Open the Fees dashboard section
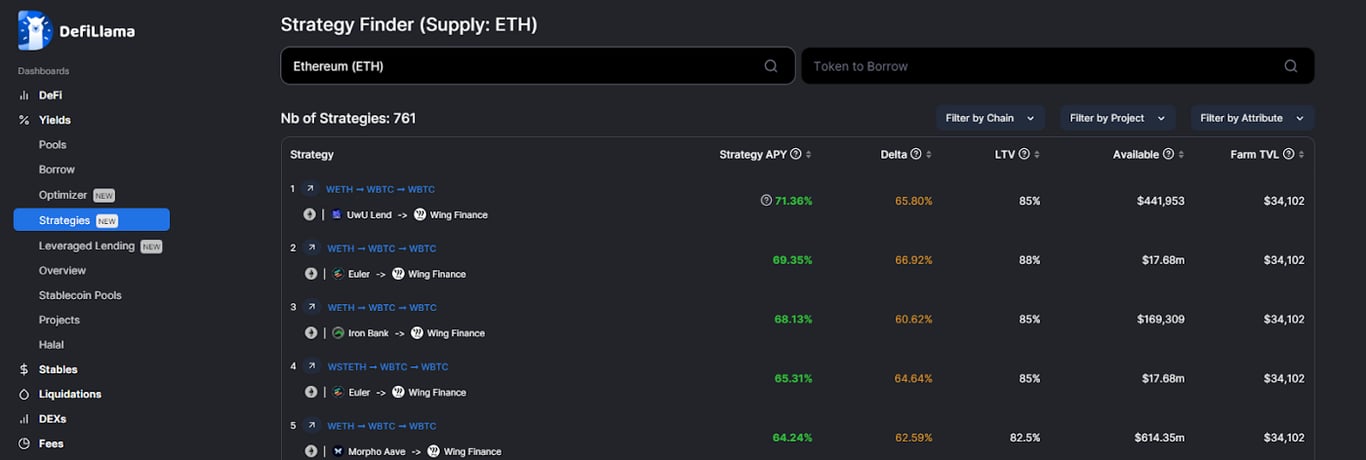Image resolution: width=1366 pixels, height=460 pixels. 51,444
